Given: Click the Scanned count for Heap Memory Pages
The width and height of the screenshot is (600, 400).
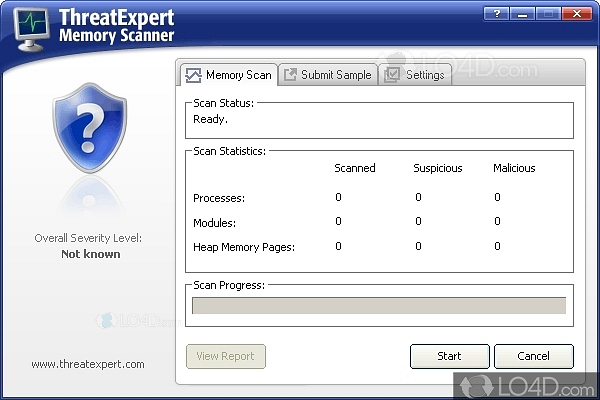Looking at the screenshot, I should (x=338, y=246).
